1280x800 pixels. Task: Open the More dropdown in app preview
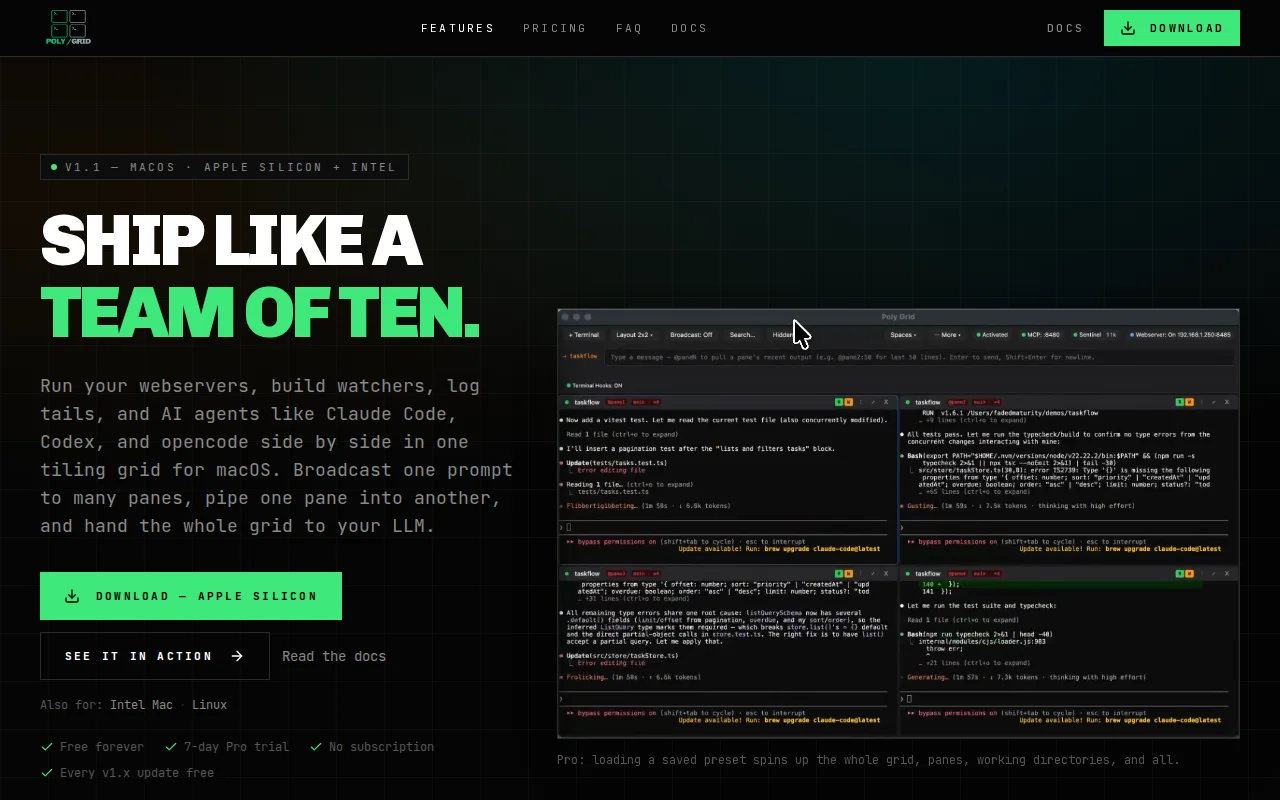(946, 335)
